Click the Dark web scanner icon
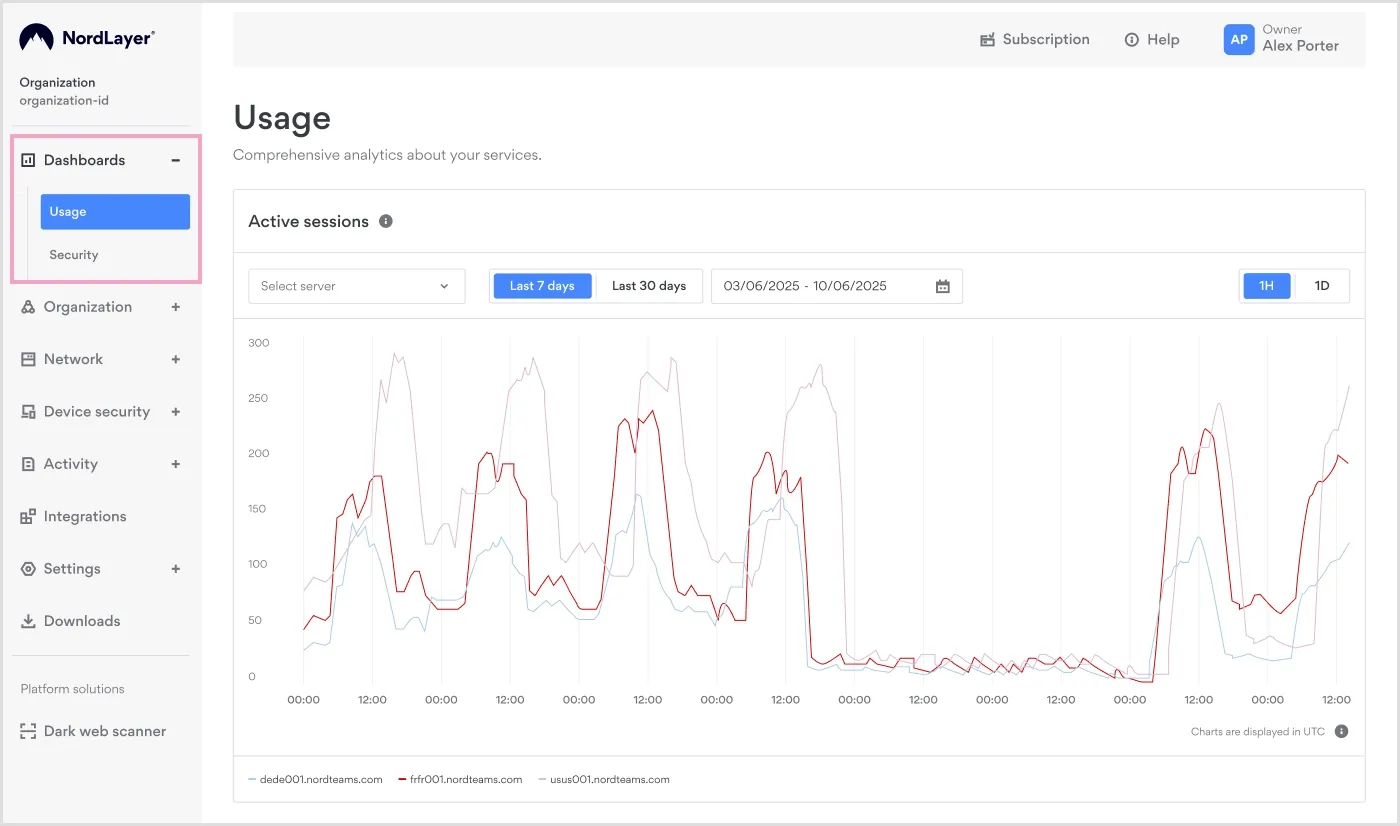1400x826 pixels. pos(28,731)
